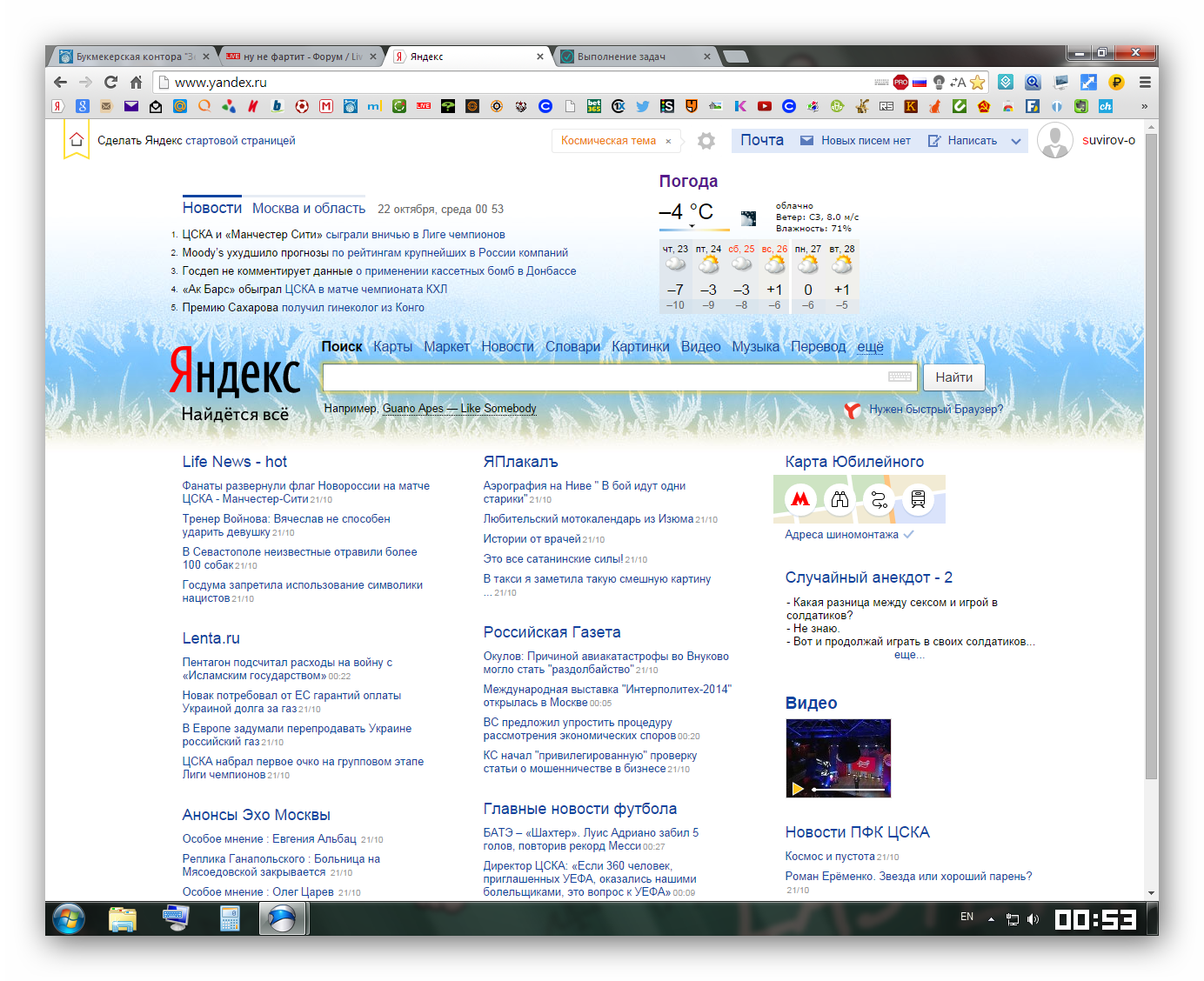The width and height of the screenshot is (1204, 981).
Task: Click the browser home icon
Action: point(136,82)
